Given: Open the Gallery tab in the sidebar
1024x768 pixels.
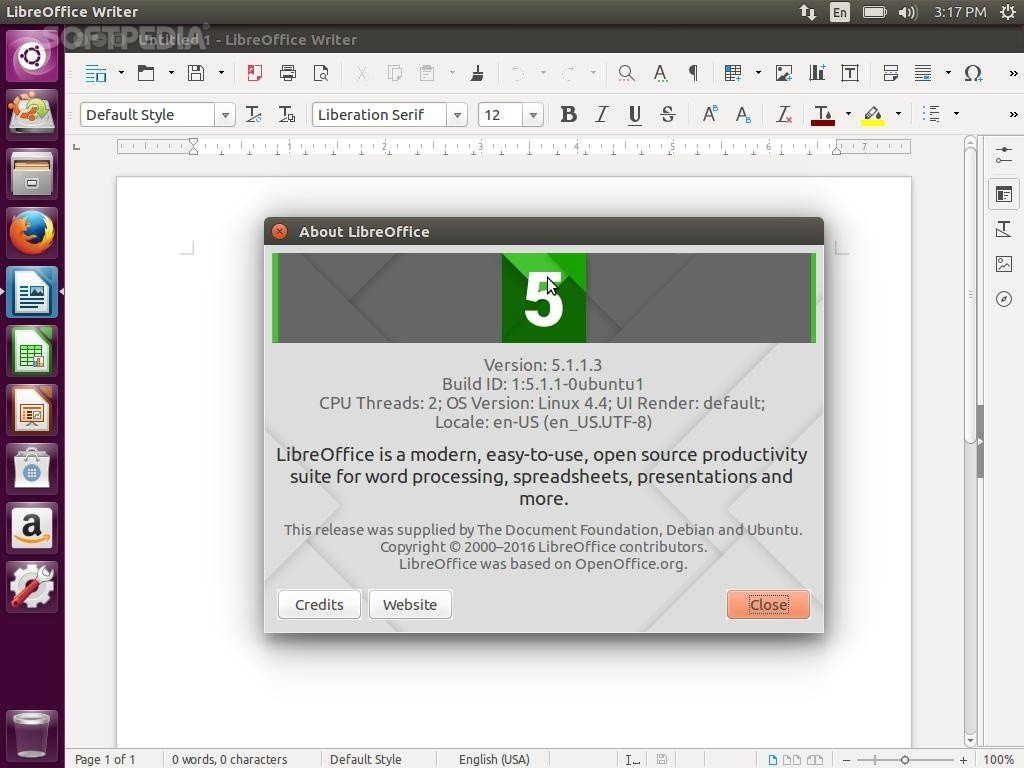Looking at the screenshot, I should coord(1004,264).
